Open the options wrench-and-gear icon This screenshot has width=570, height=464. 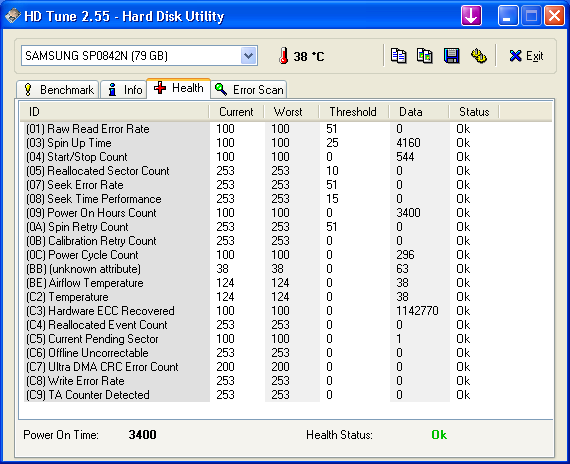479,56
